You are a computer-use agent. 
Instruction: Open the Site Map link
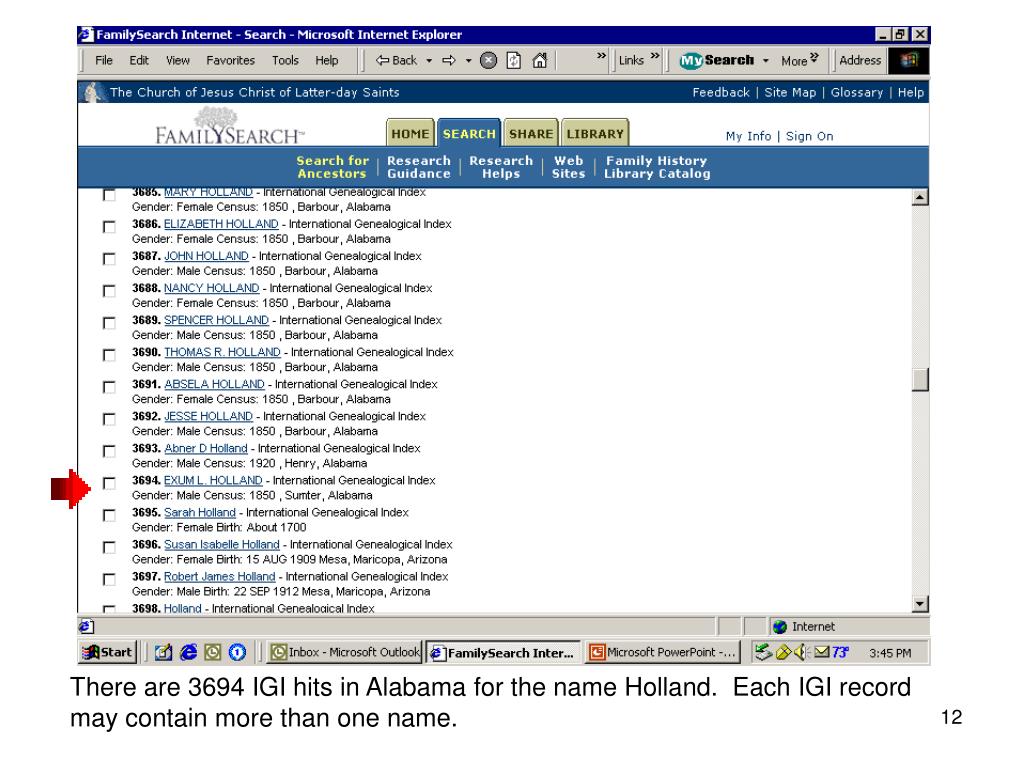point(790,93)
